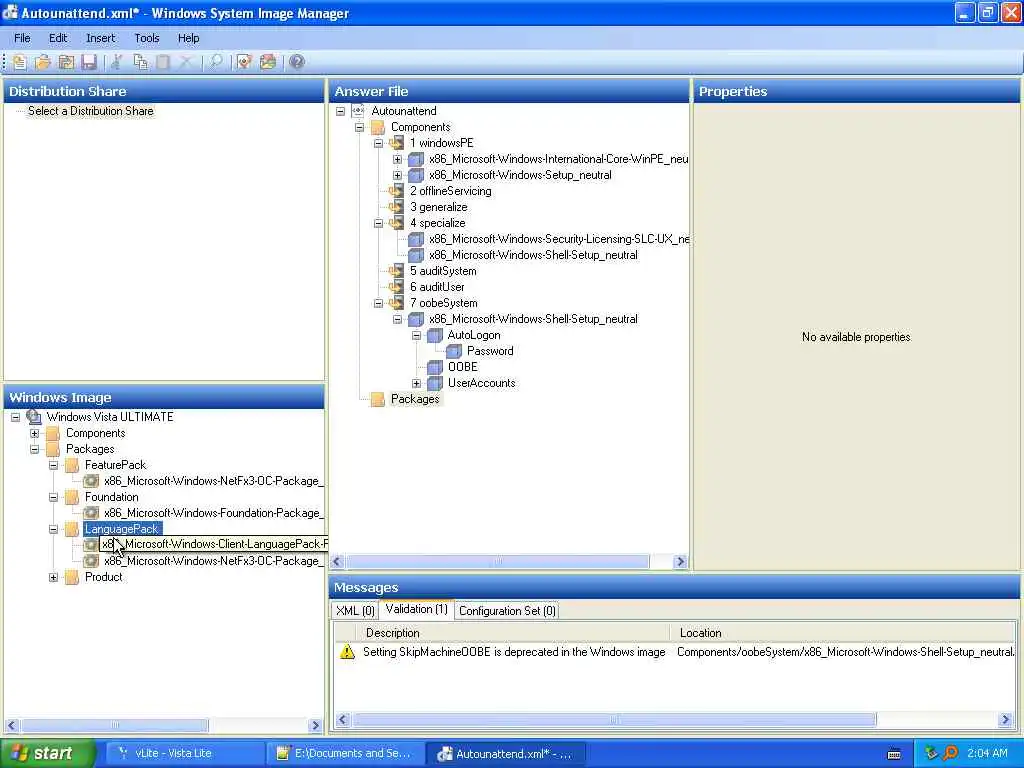Switch to the Configuration Set (0) tab
Image resolution: width=1024 pixels, height=768 pixels.
[507, 611]
